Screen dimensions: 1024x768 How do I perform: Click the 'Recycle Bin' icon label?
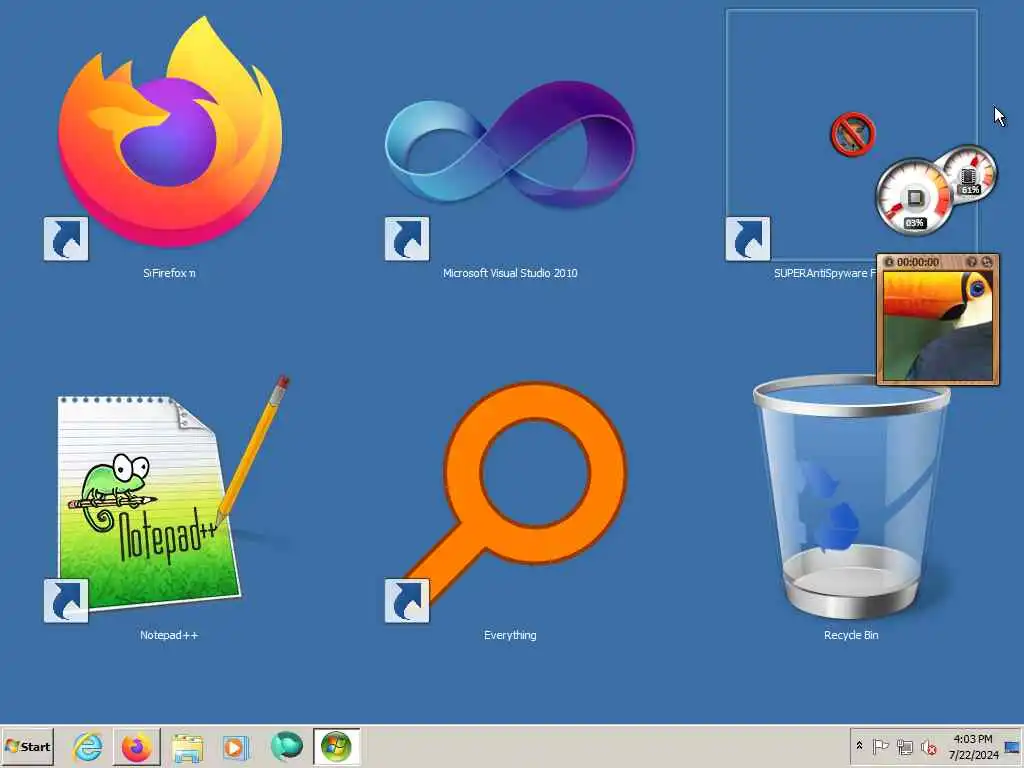(851, 635)
